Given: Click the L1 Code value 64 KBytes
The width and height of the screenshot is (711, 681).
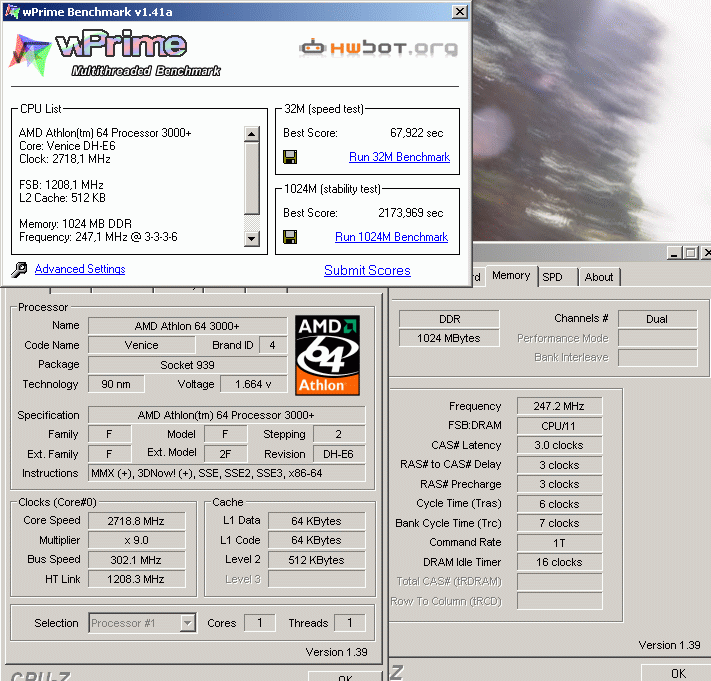Looking at the screenshot, I should (316, 540).
